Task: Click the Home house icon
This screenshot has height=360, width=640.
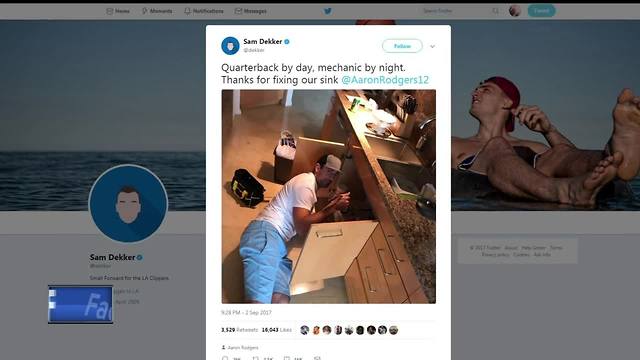Action: (x=109, y=11)
